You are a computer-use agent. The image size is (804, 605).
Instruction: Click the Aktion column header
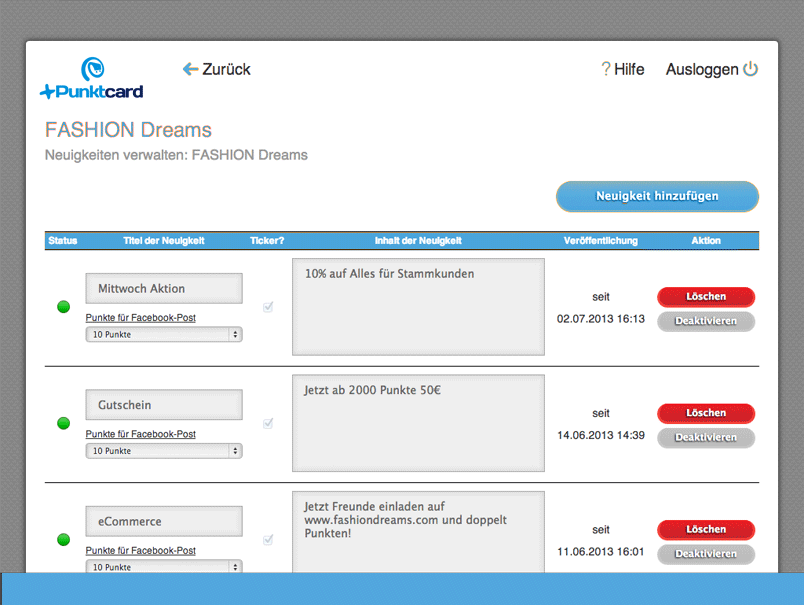706,240
